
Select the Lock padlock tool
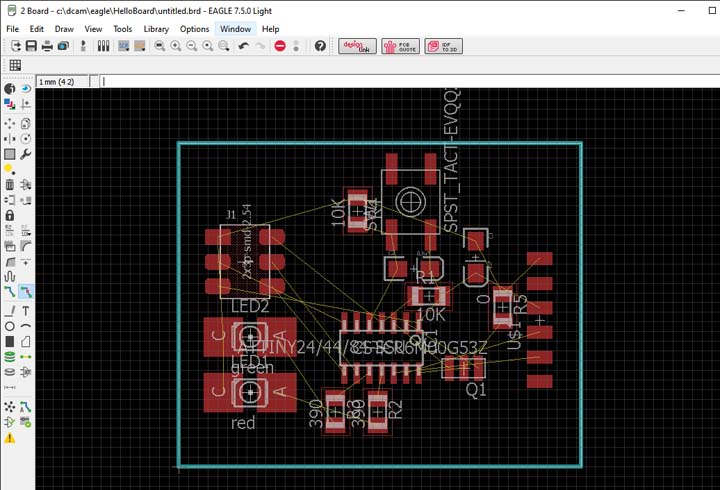[x=10, y=215]
